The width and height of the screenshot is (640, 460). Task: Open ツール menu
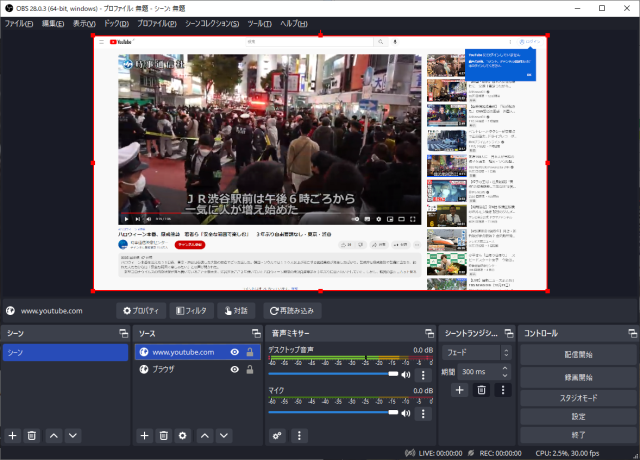click(x=260, y=24)
